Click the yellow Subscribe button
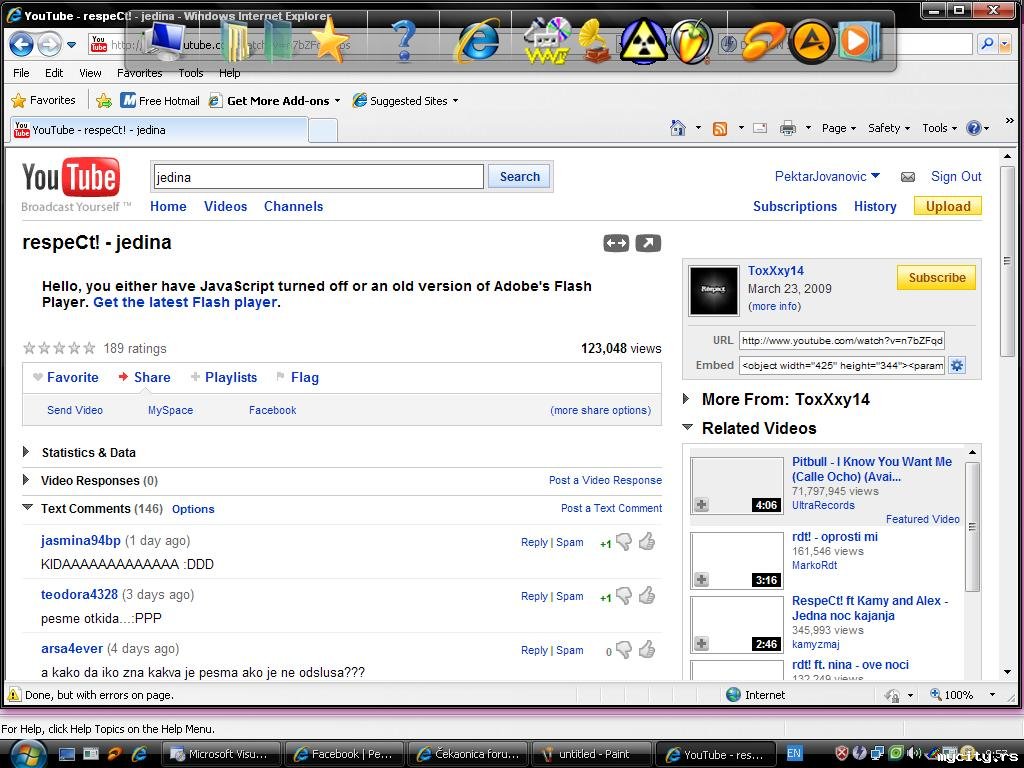This screenshot has height=768, width=1024. click(x=936, y=278)
